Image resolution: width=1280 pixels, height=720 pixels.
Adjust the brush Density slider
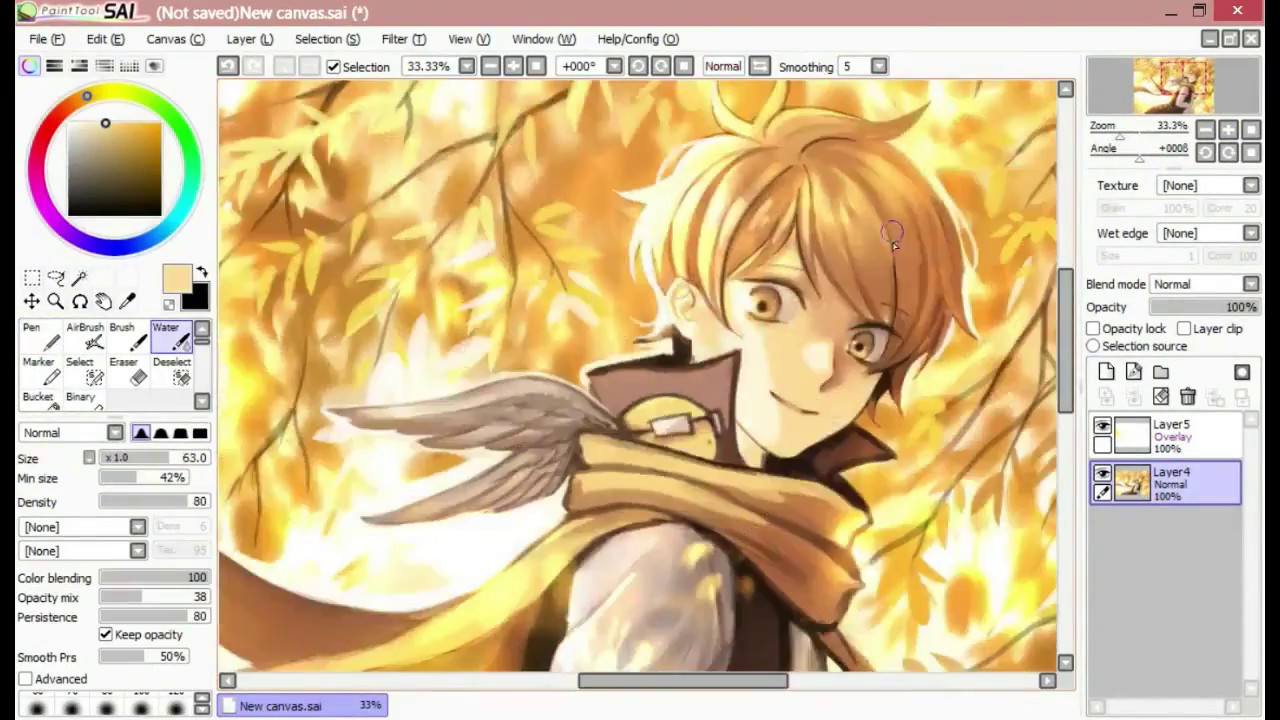pos(153,502)
